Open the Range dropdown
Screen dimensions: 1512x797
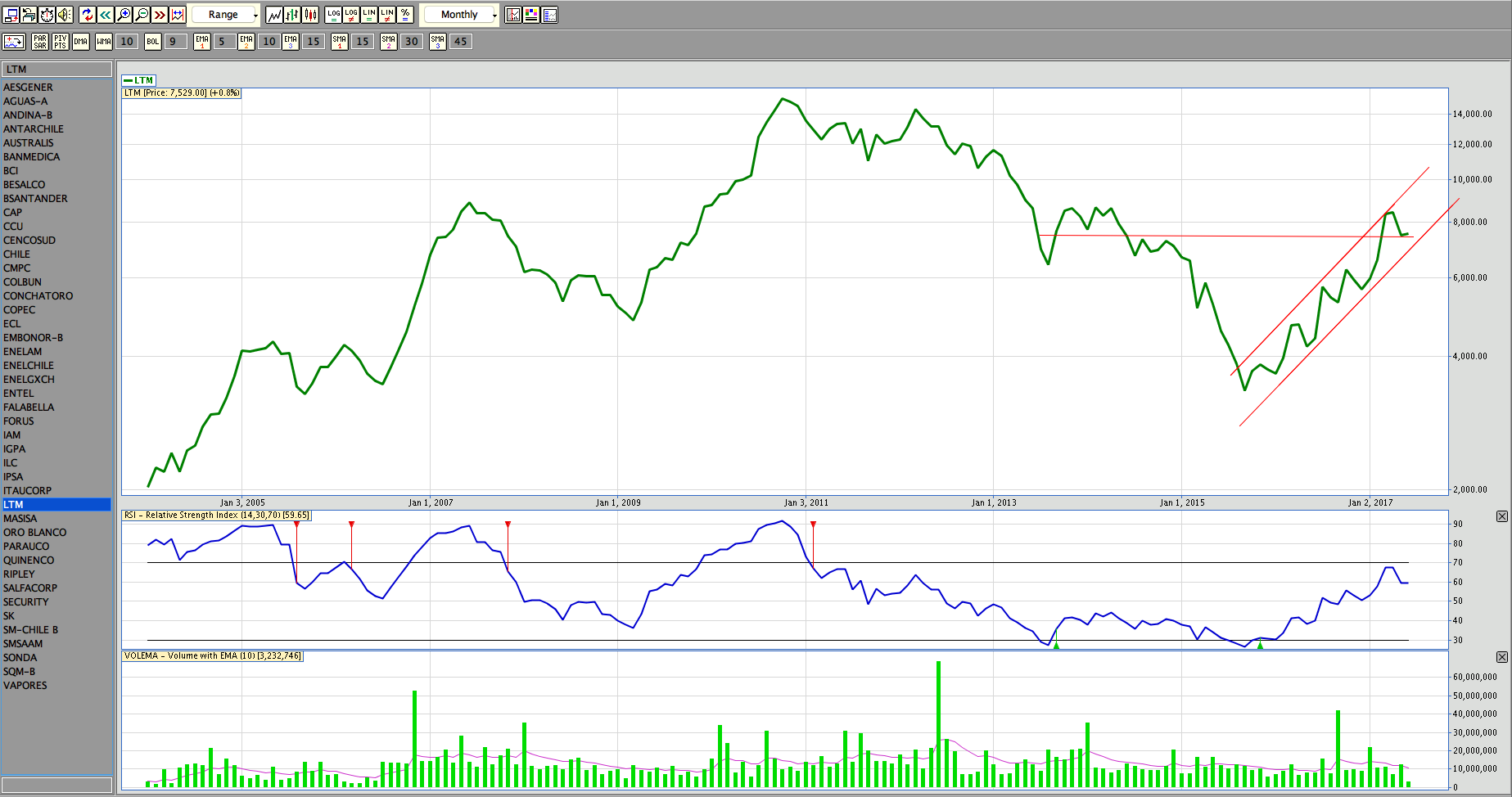[x=226, y=15]
